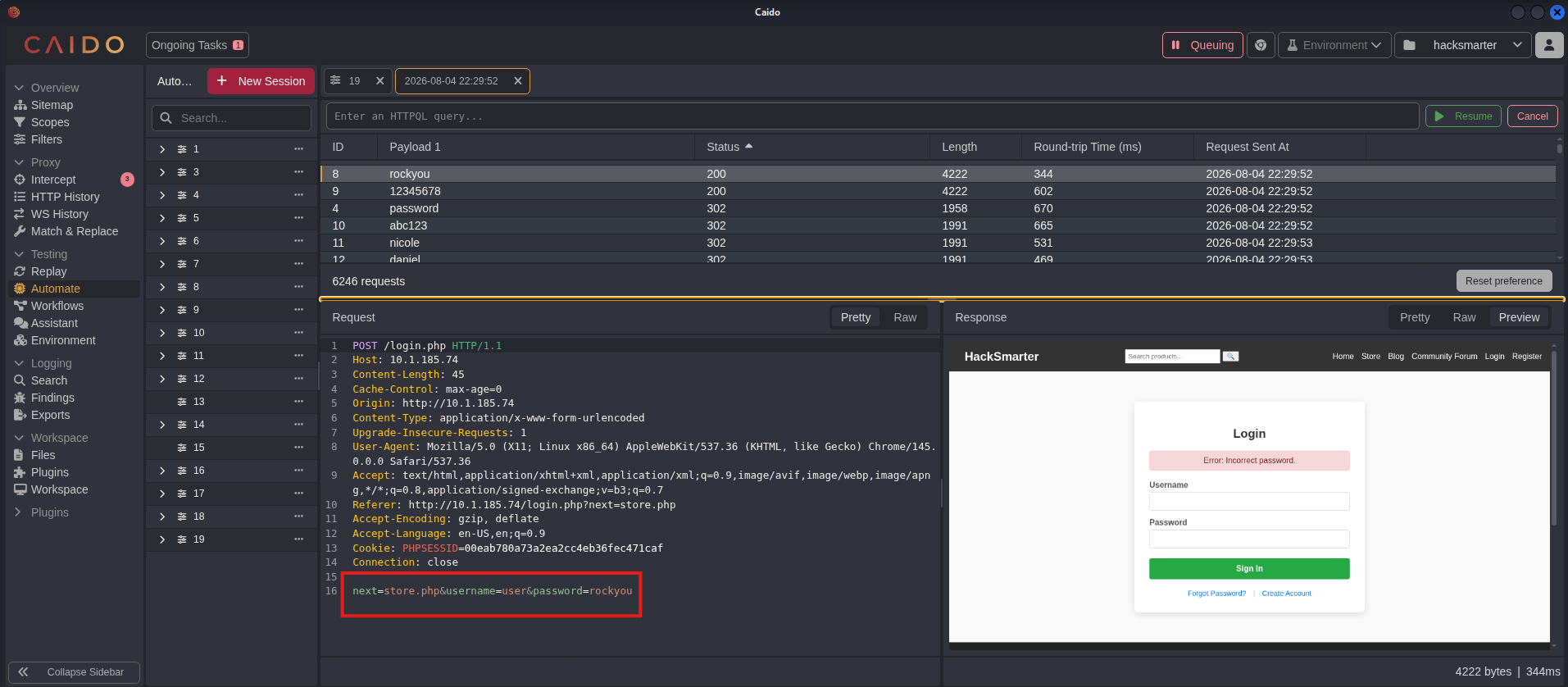This screenshot has height=687, width=1568.
Task: Collapse the Proxy section
Action: click(x=37, y=162)
